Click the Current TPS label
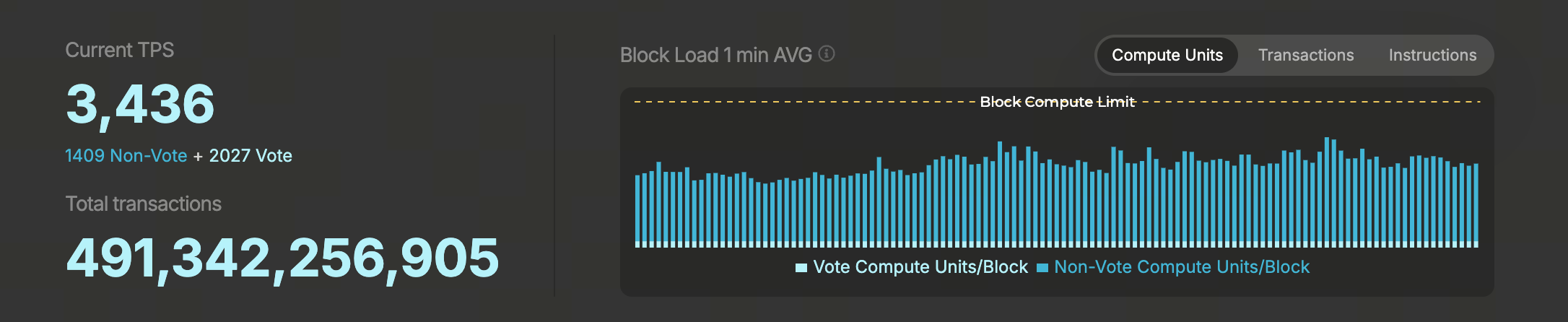The width and height of the screenshot is (1568, 322). point(119,50)
